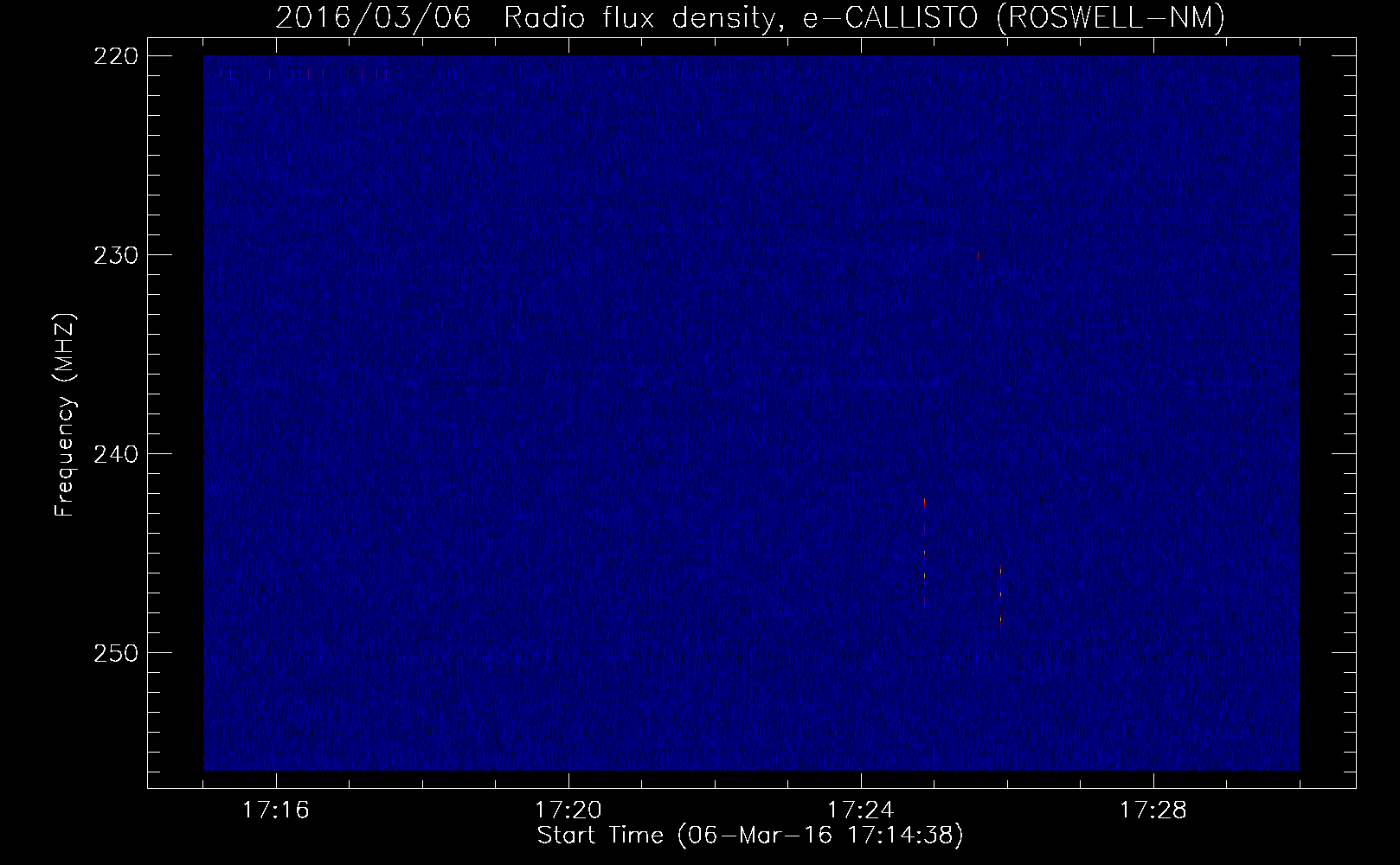The height and width of the screenshot is (865, 1400).
Task: Click the 17:20 time axis label
Action: click(568, 811)
